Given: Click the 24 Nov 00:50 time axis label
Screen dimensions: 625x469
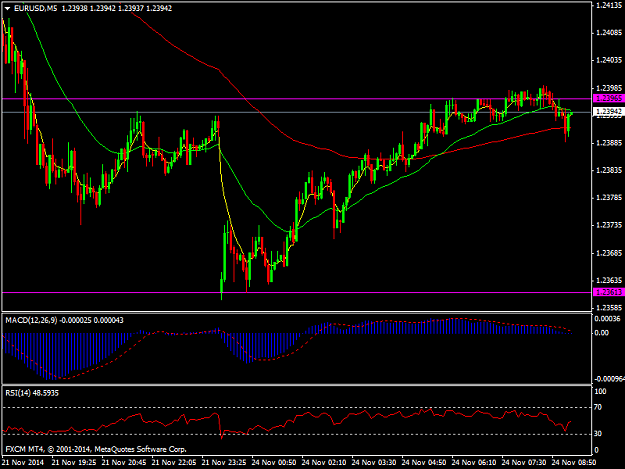Looking at the screenshot, I should [x=274, y=462].
